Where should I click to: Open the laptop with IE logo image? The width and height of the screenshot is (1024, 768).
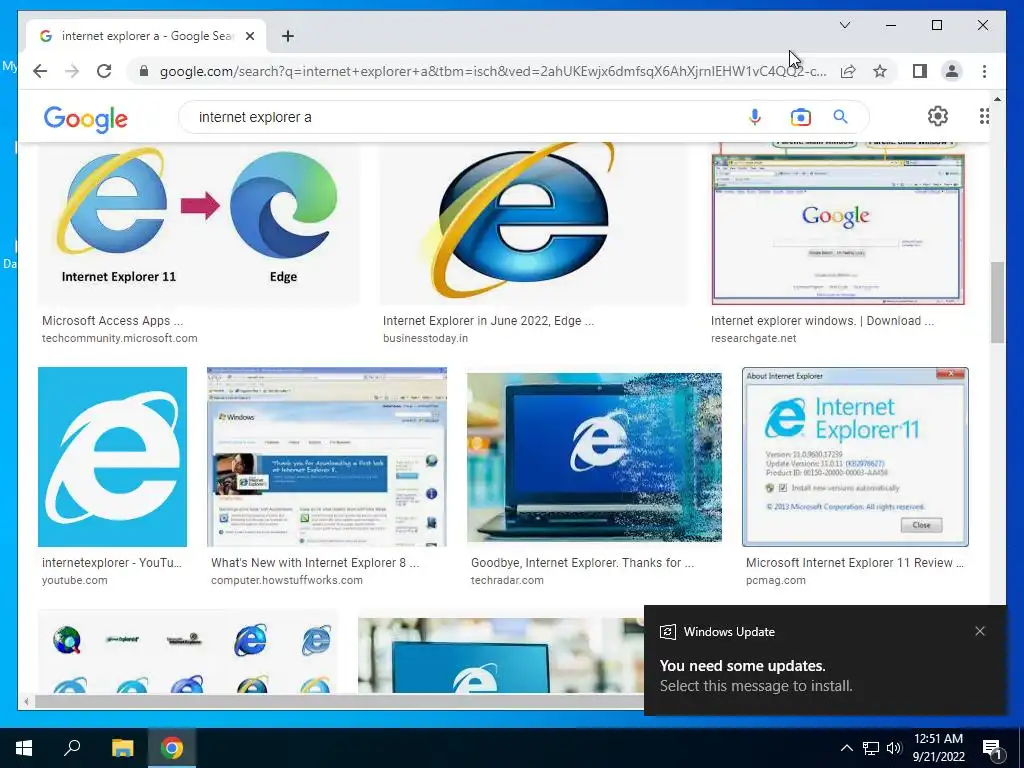[x=594, y=457]
